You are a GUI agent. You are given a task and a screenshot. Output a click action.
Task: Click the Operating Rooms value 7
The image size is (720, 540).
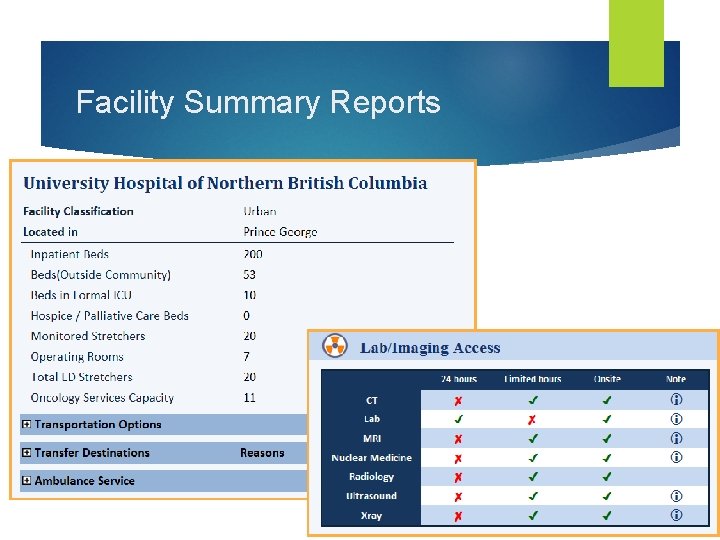tap(247, 357)
